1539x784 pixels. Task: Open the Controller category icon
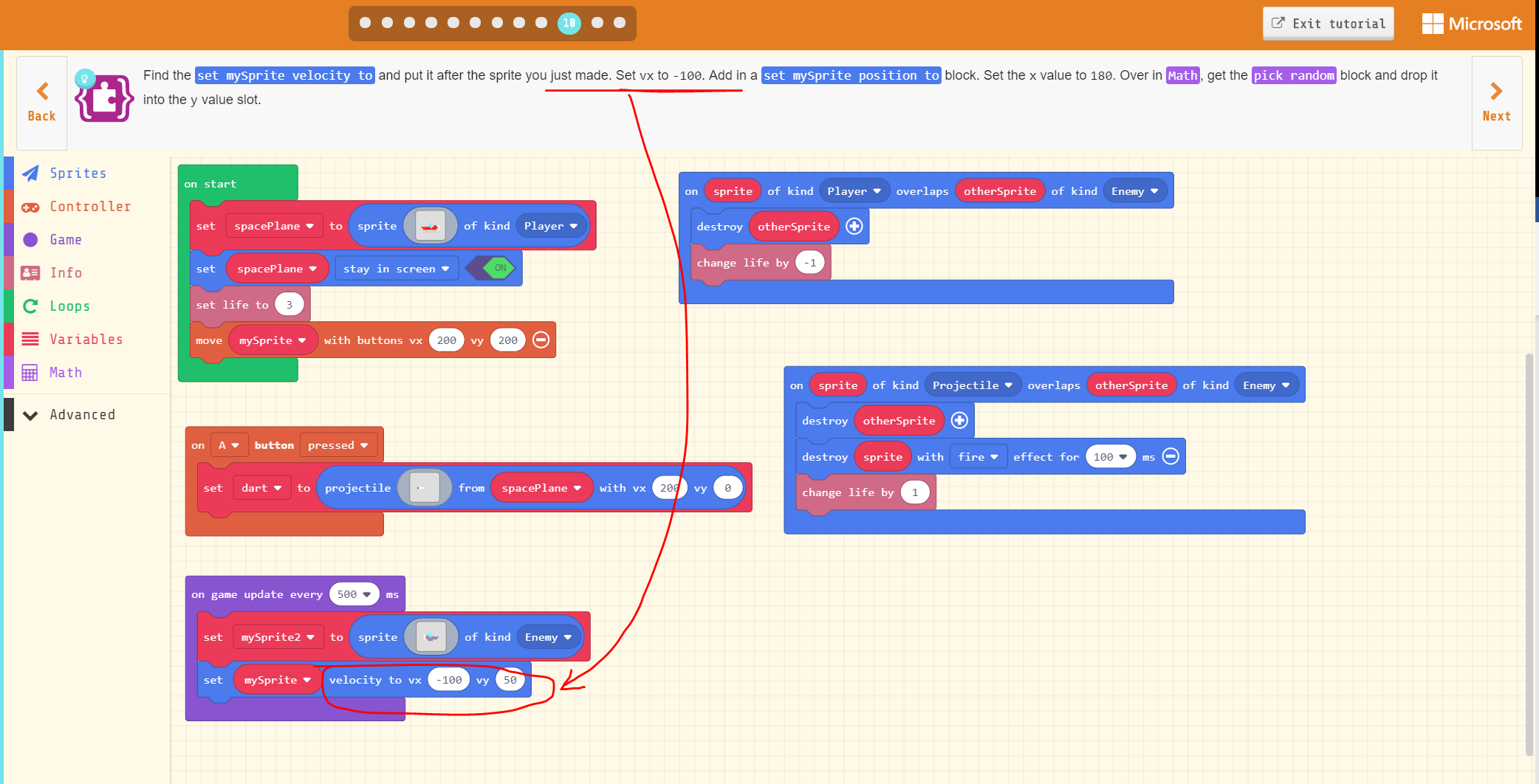point(30,206)
